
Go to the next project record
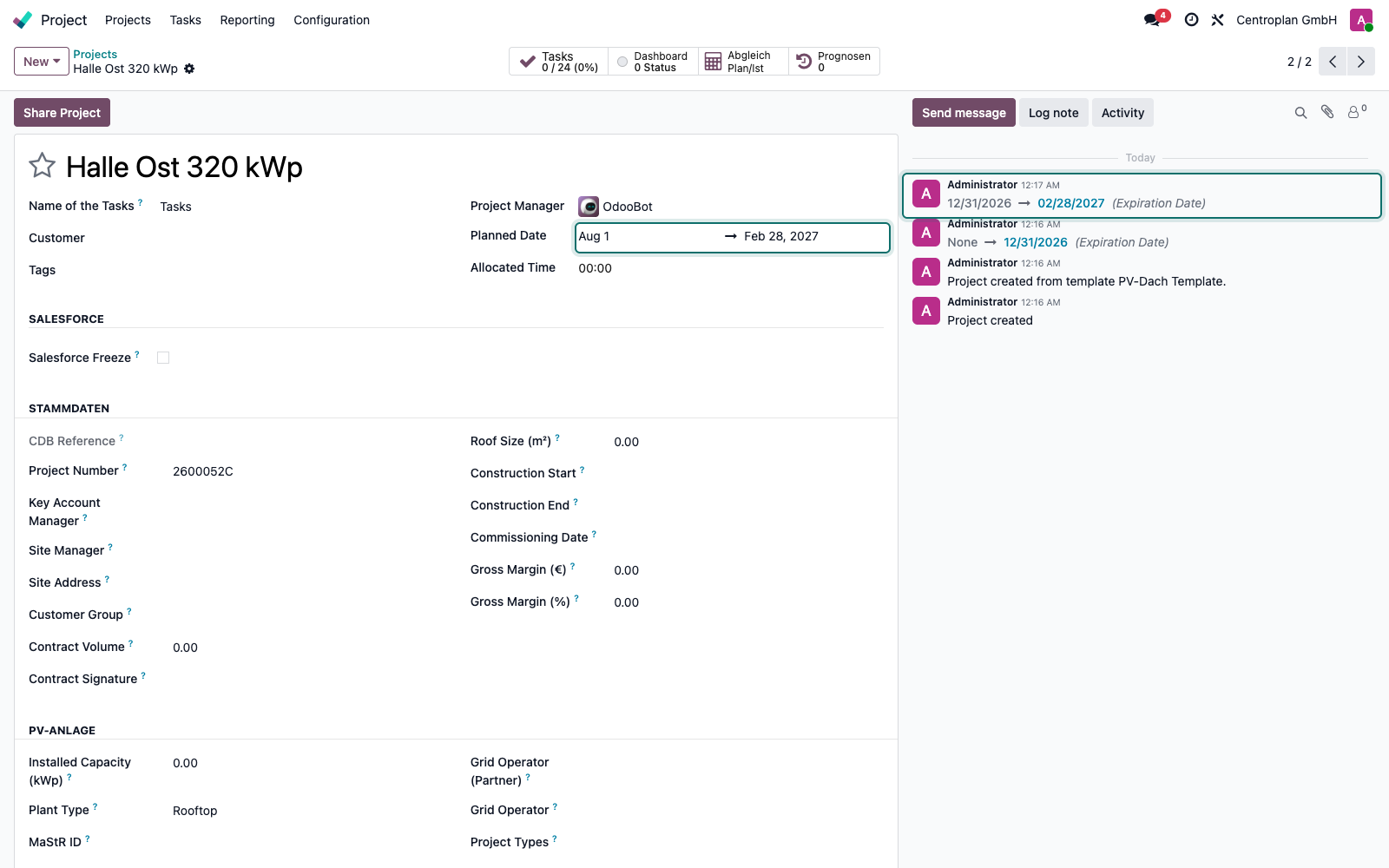1361,62
